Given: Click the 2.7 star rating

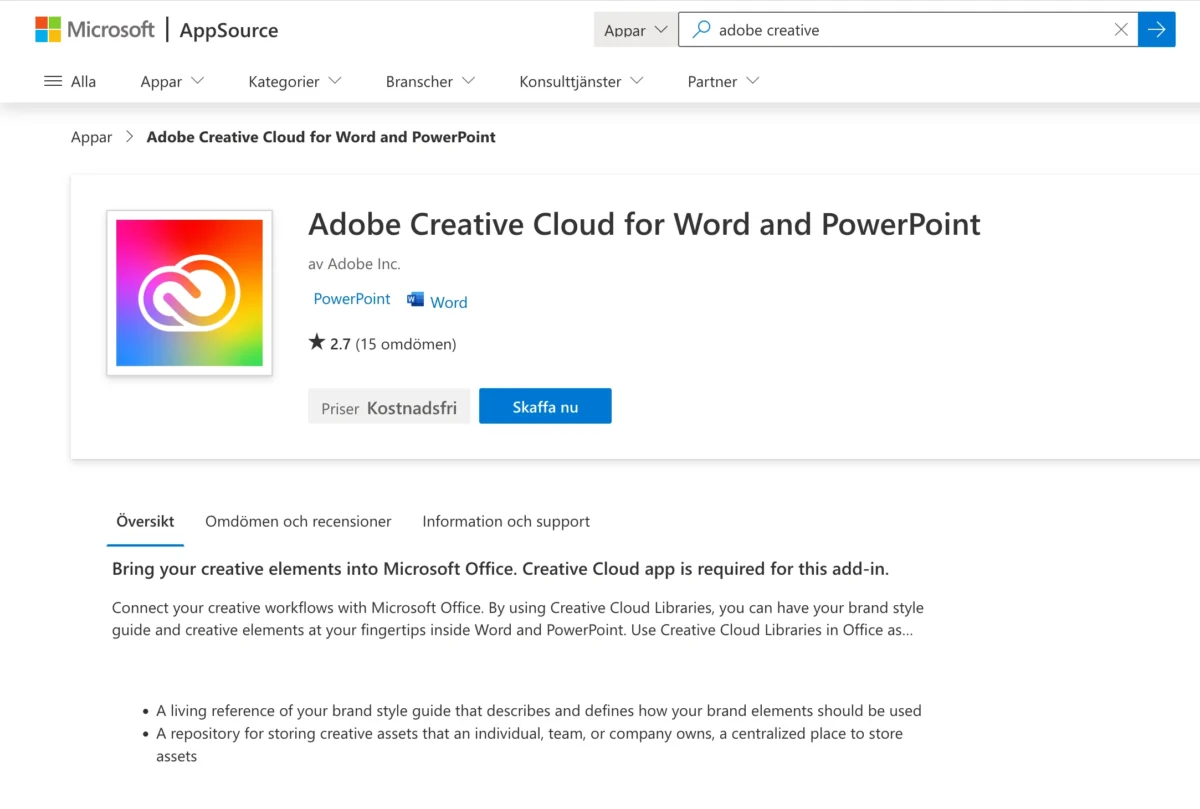Looking at the screenshot, I should (330, 343).
